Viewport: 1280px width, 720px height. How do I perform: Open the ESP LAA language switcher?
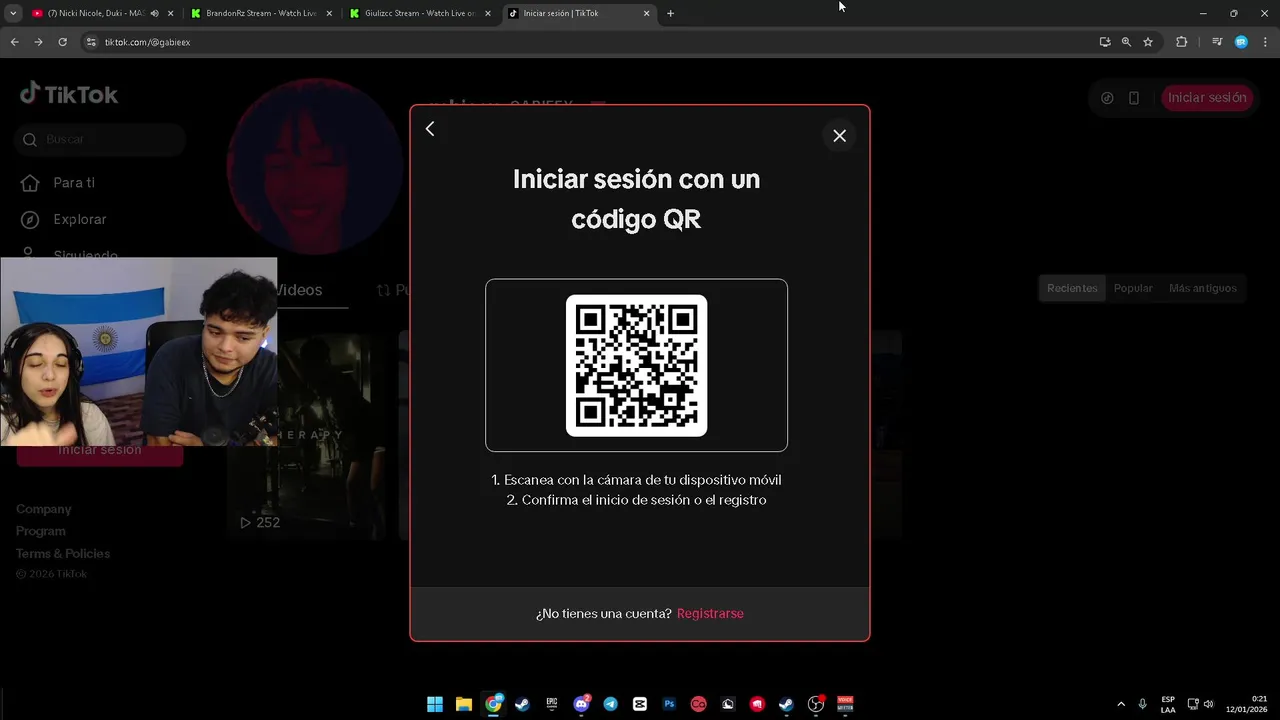point(1168,704)
